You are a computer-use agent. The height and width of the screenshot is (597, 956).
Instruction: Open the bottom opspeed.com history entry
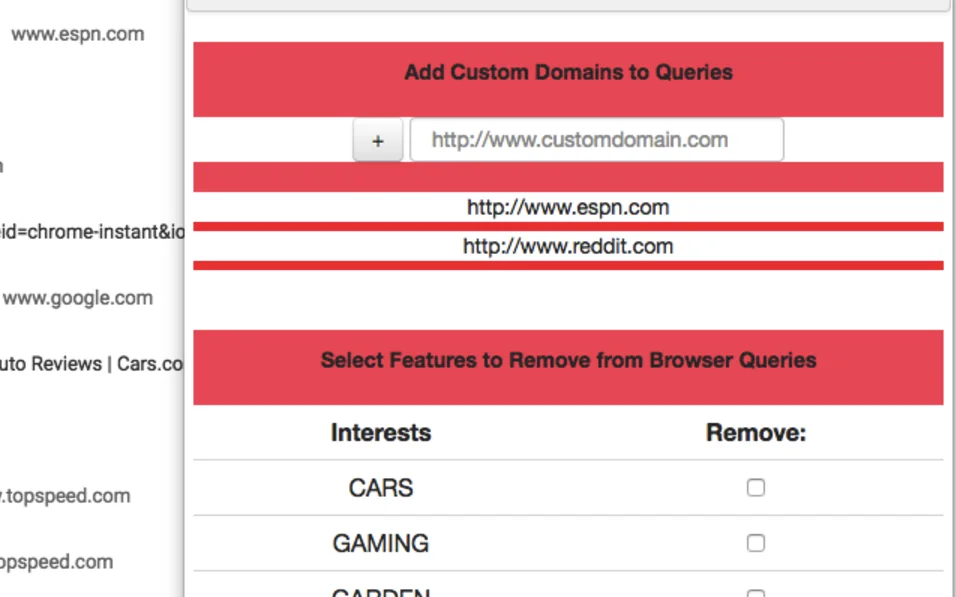coord(56,562)
